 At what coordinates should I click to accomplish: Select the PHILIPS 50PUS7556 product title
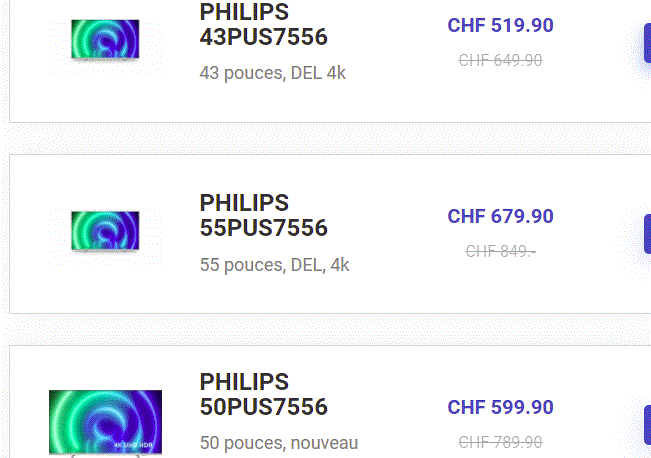pos(264,394)
